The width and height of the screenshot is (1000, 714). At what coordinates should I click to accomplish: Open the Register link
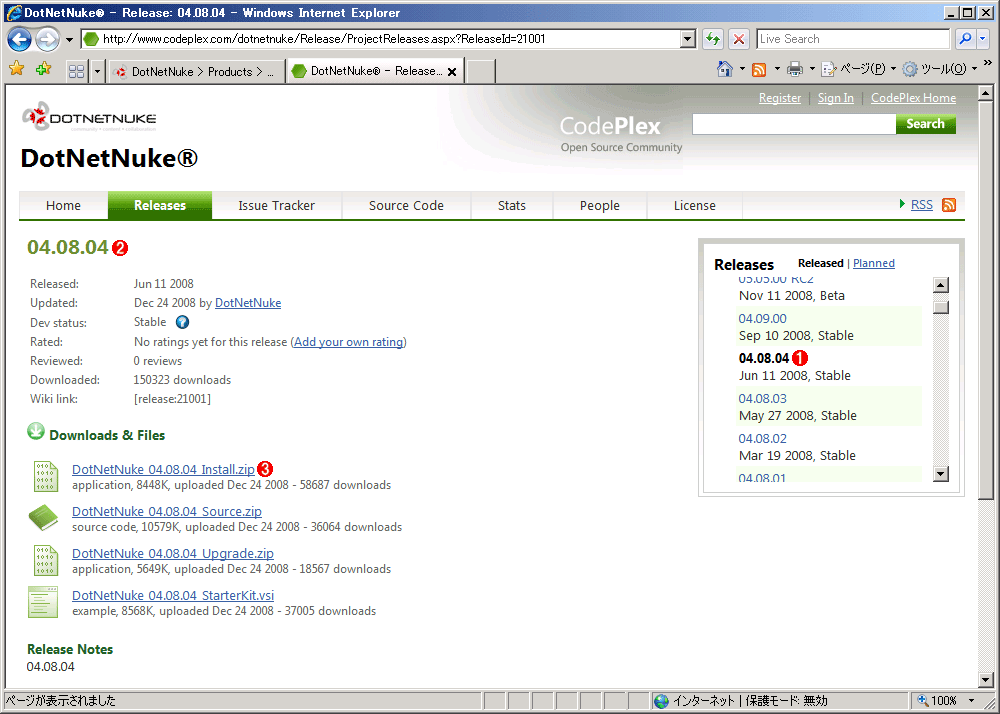[779, 98]
